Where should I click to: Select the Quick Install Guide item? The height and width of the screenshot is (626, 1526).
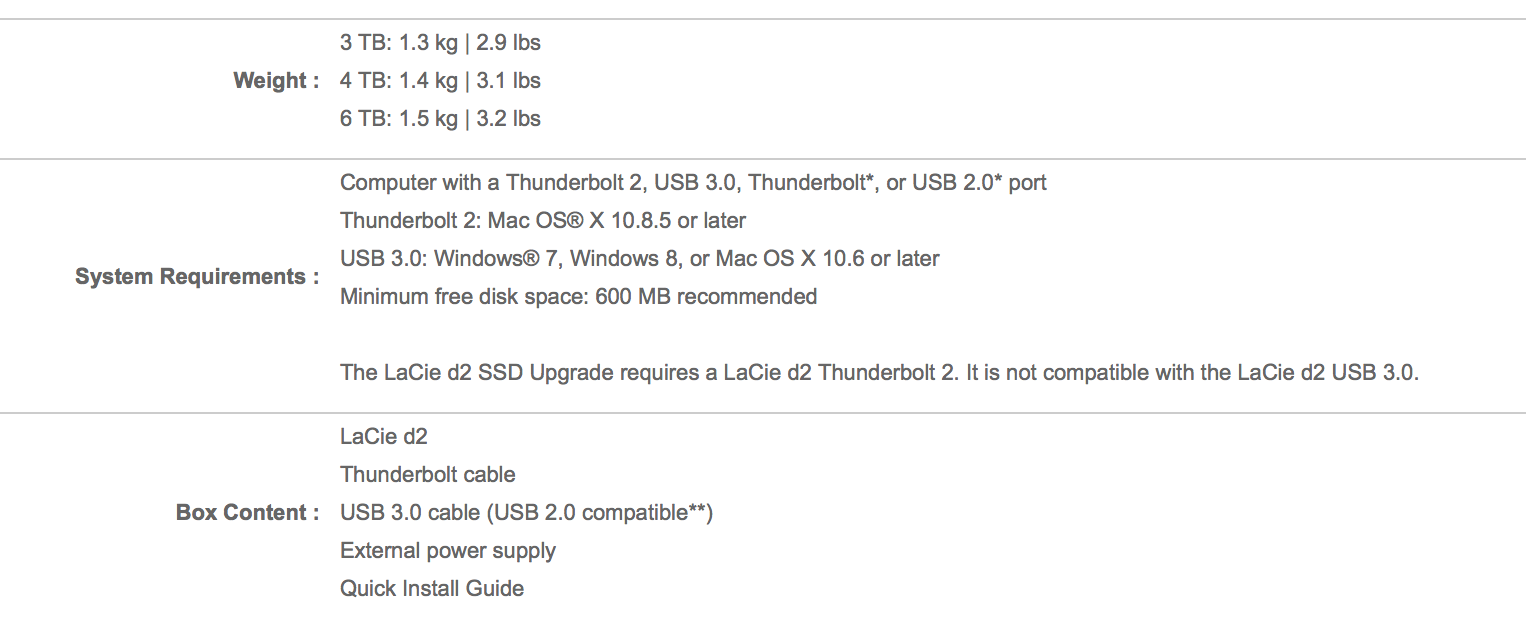[x=432, y=589]
